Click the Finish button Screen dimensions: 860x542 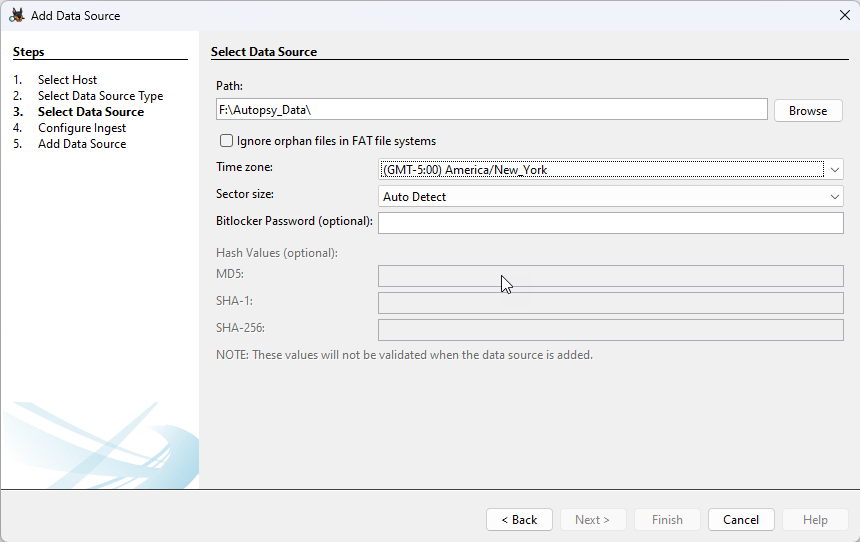coord(667,520)
